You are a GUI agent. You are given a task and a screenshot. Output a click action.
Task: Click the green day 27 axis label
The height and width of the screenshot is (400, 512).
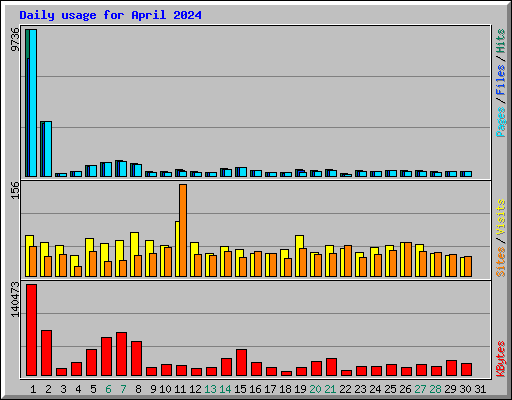click(x=420, y=389)
